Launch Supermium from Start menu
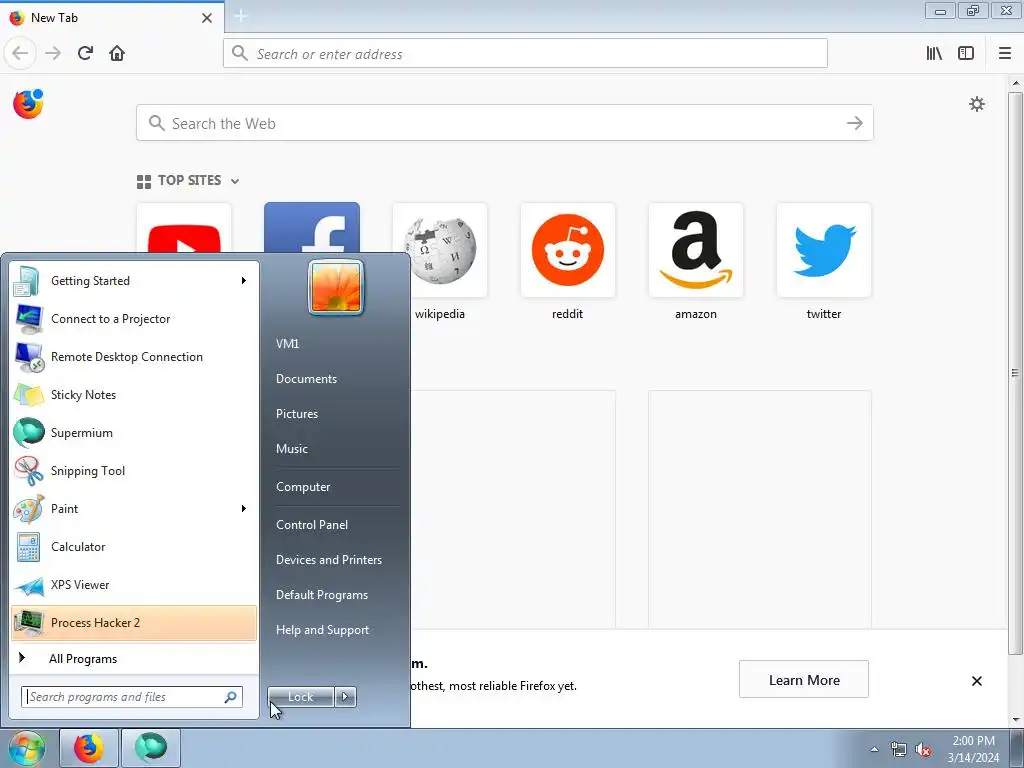This screenshot has height=768, width=1024. tap(134, 432)
